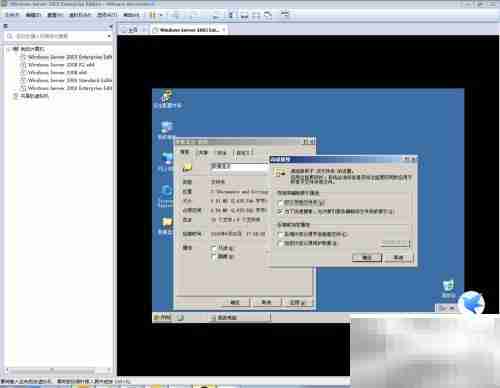
Task: Collapse the 我的计算机 tree node
Action: 8,49
